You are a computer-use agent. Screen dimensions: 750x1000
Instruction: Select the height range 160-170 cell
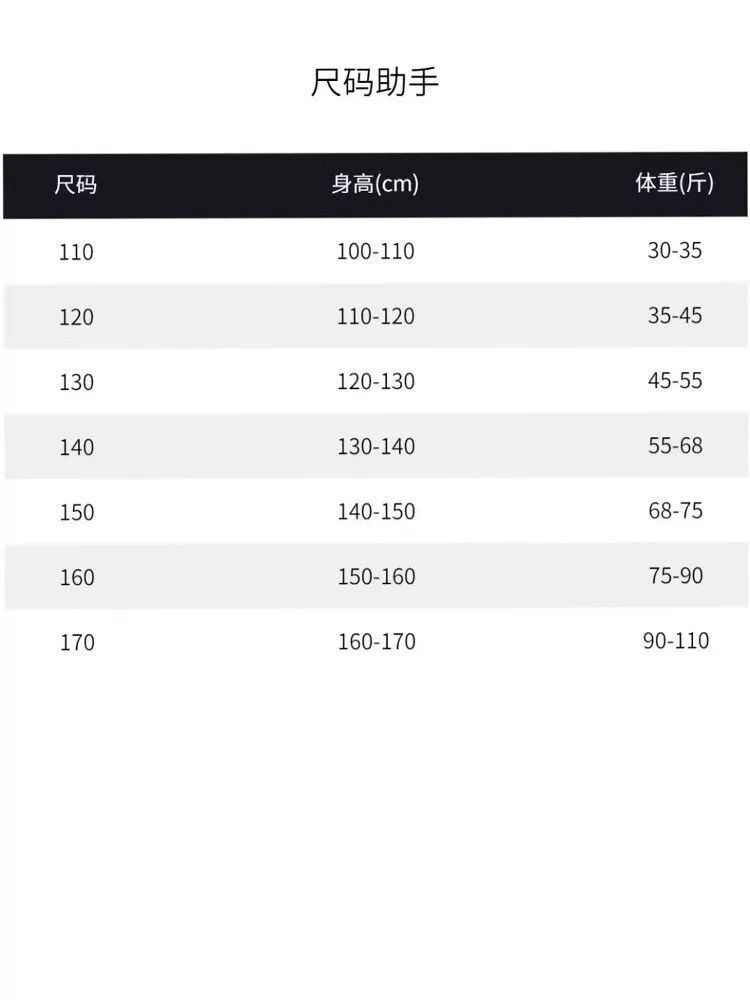pyautogui.click(x=375, y=642)
